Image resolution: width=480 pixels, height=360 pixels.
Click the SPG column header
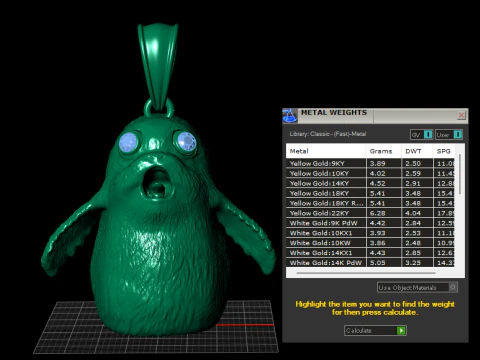(444, 151)
